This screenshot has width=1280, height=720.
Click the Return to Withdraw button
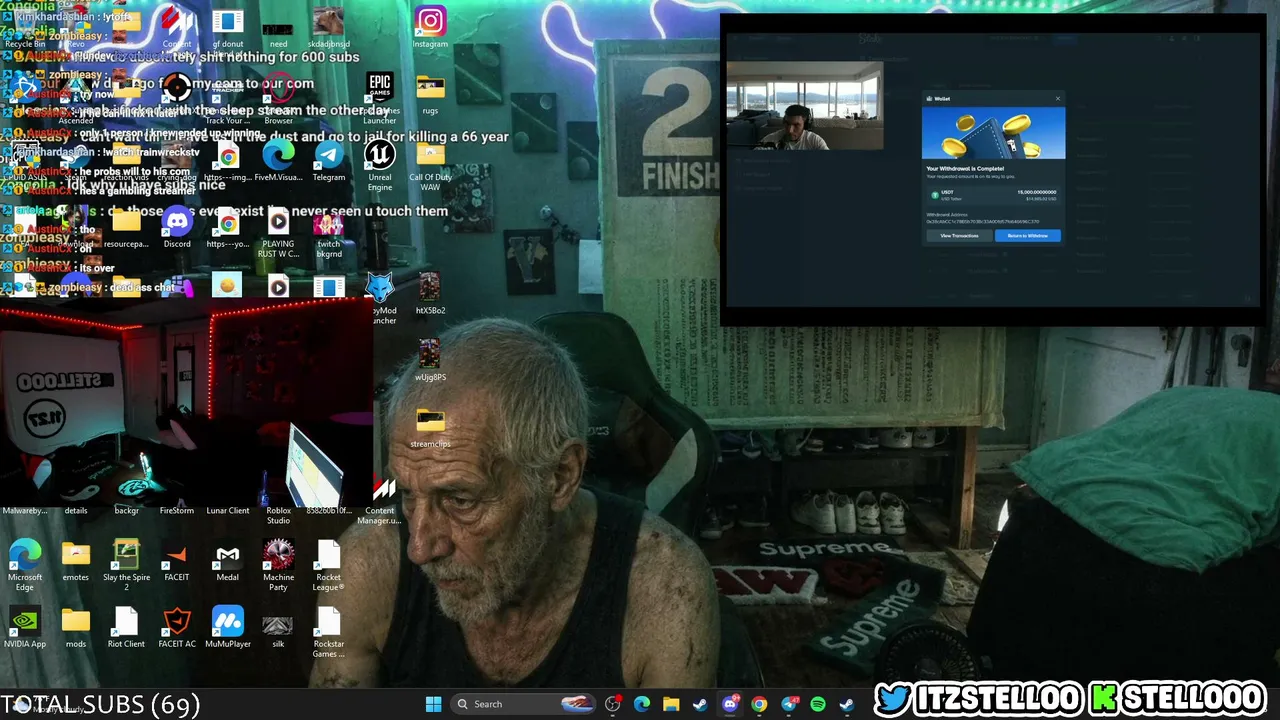tap(1027, 236)
